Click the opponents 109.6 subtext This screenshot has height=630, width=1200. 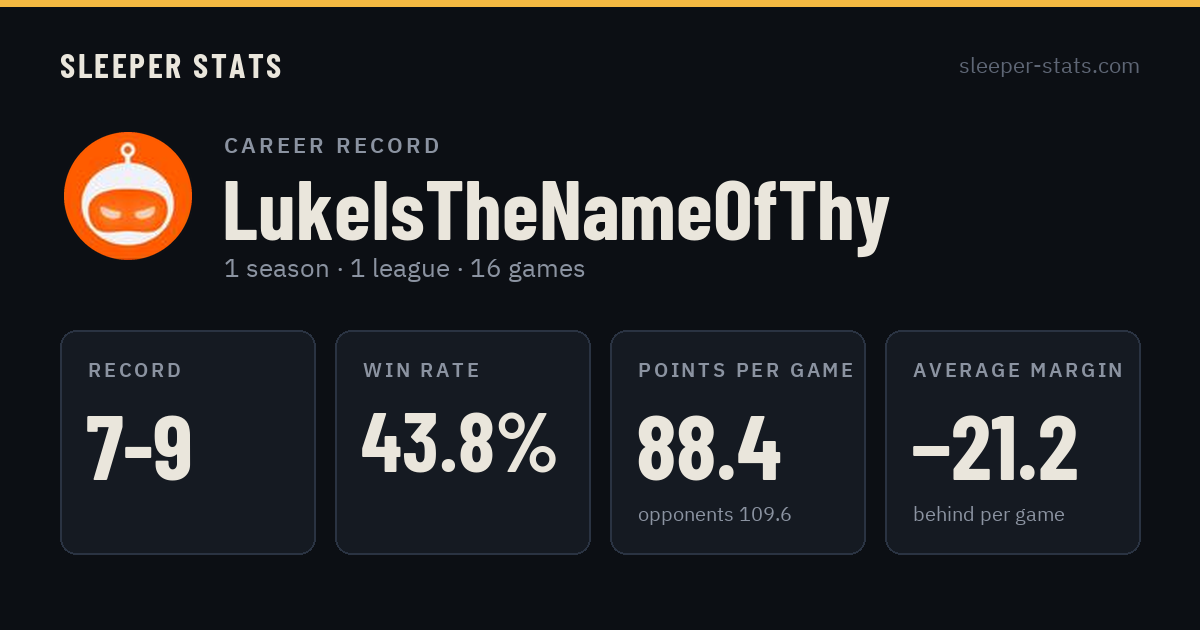pos(714,515)
